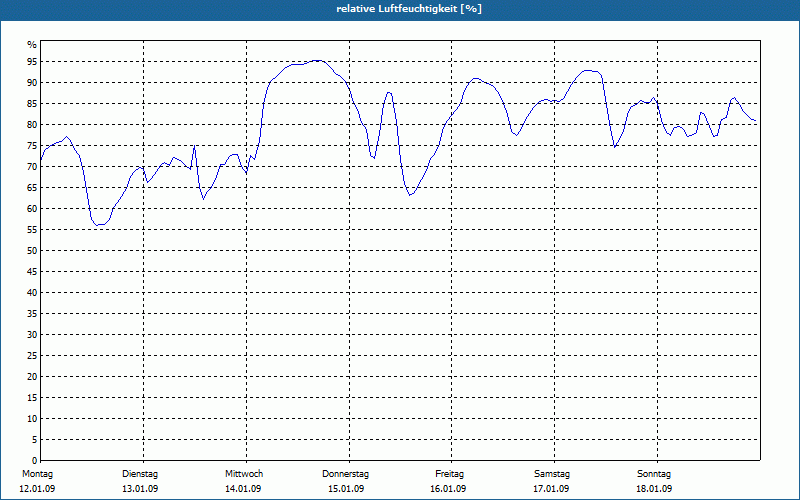Click the 'Dienstag' day label

tap(140, 474)
